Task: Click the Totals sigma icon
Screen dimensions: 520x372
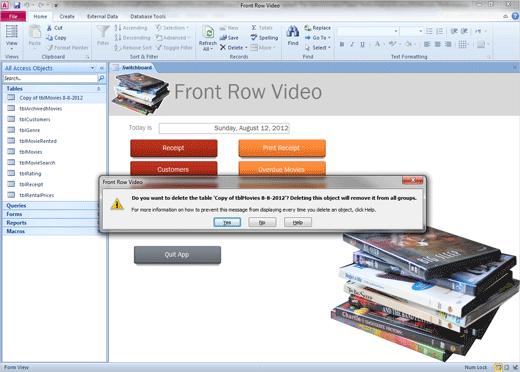Action: (x=254, y=28)
